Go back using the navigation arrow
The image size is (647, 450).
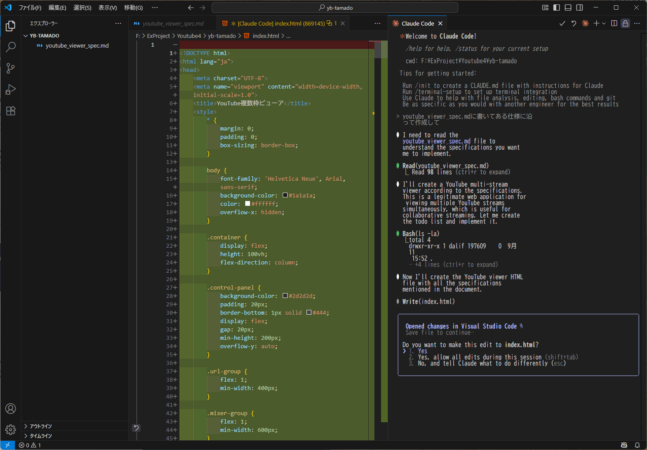click(x=190, y=7)
